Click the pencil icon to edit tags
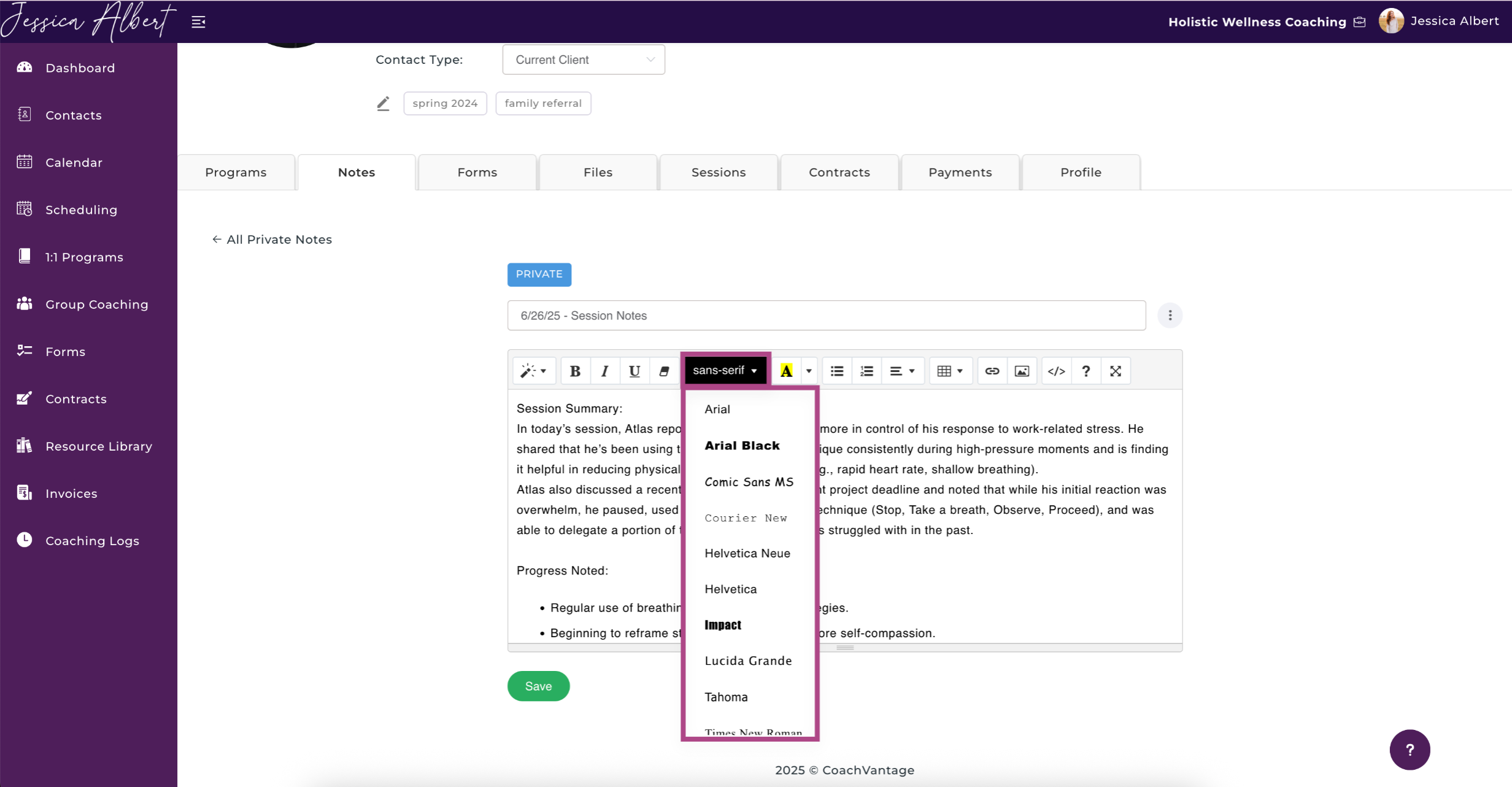Image resolution: width=1512 pixels, height=787 pixels. [x=383, y=103]
